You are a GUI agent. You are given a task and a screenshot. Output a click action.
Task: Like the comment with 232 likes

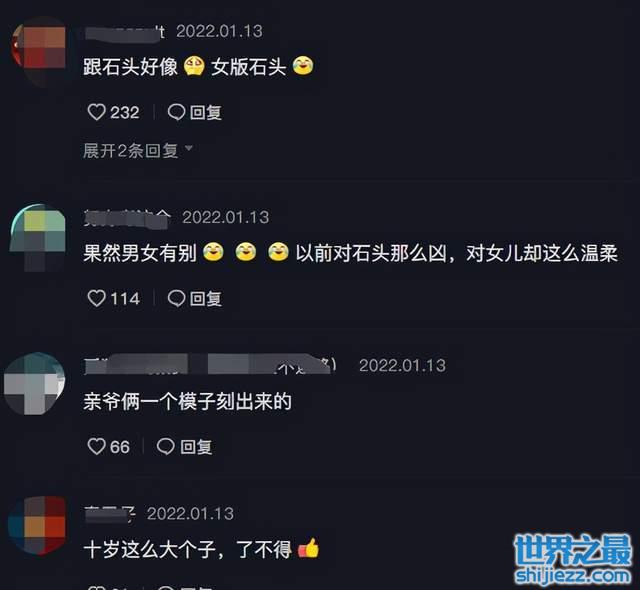(x=97, y=112)
